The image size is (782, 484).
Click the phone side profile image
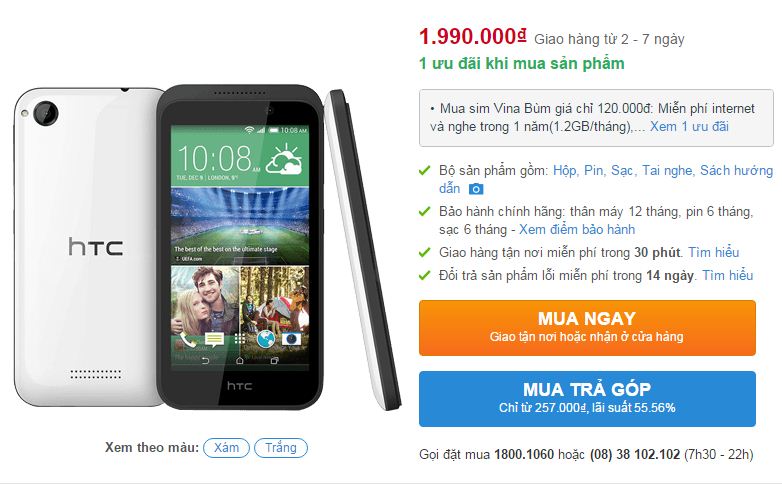pyautogui.click(x=363, y=249)
